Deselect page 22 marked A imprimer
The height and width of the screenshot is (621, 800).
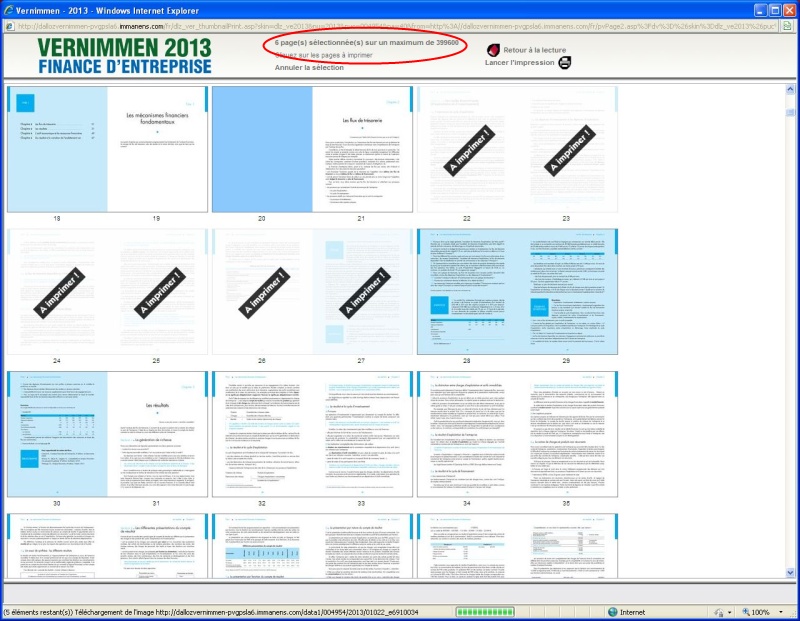tap(467, 149)
